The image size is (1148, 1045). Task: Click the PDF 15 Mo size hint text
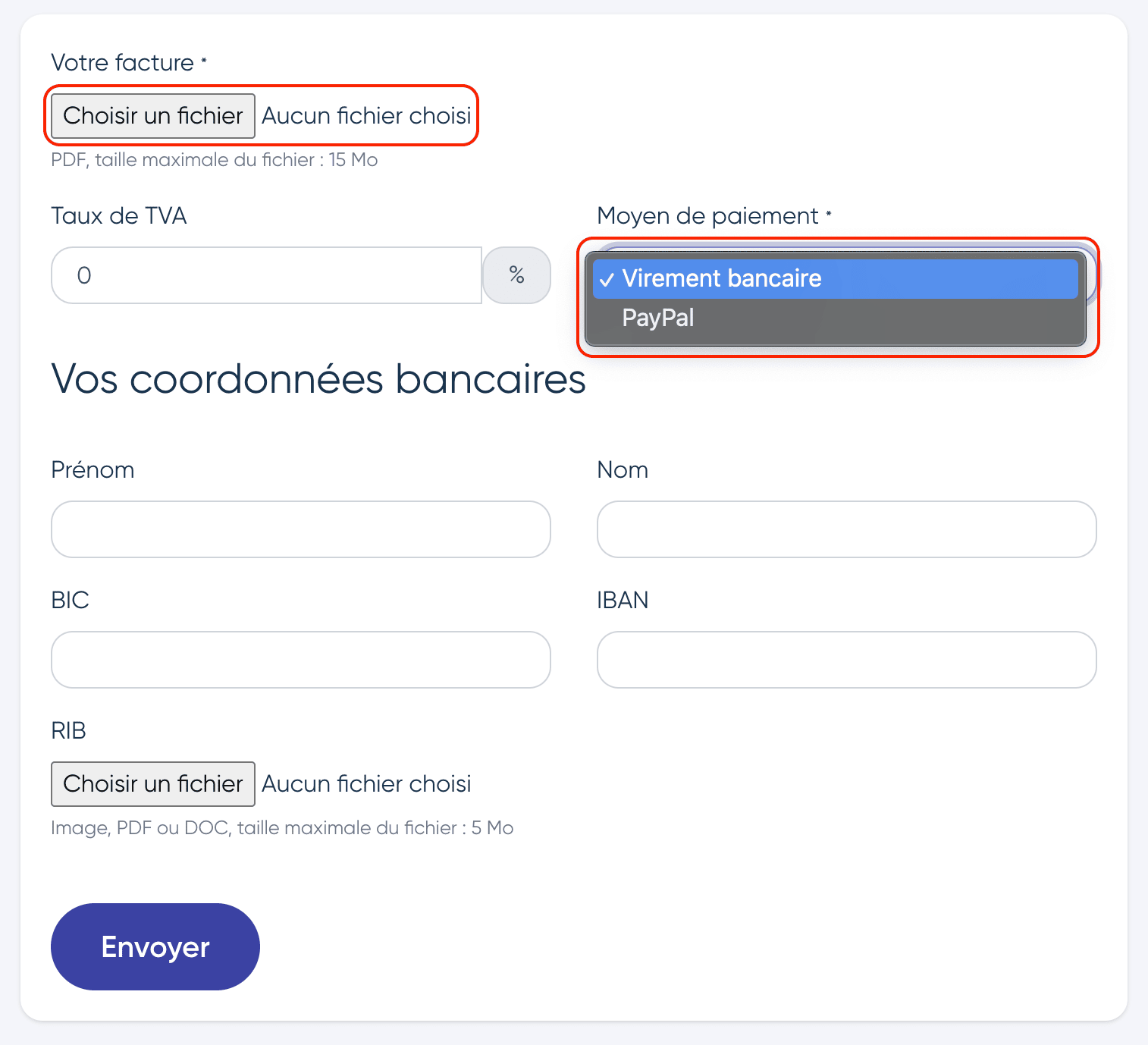click(x=215, y=160)
